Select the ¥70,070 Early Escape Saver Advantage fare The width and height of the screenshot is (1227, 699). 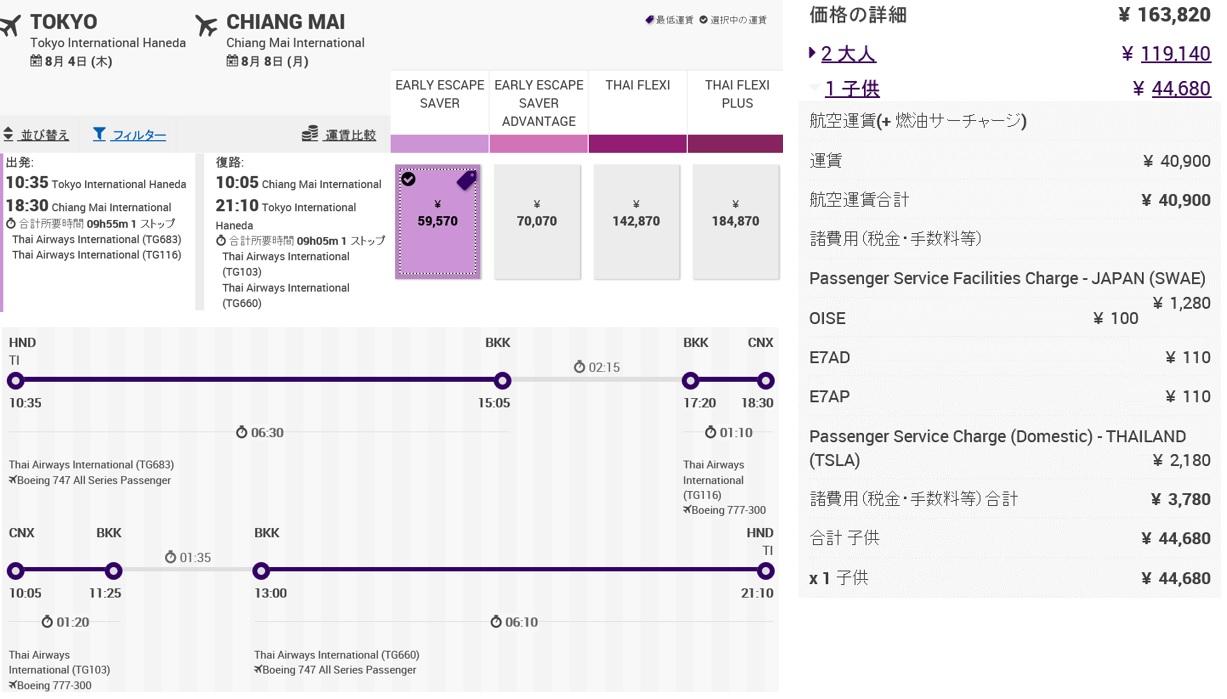(537, 221)
